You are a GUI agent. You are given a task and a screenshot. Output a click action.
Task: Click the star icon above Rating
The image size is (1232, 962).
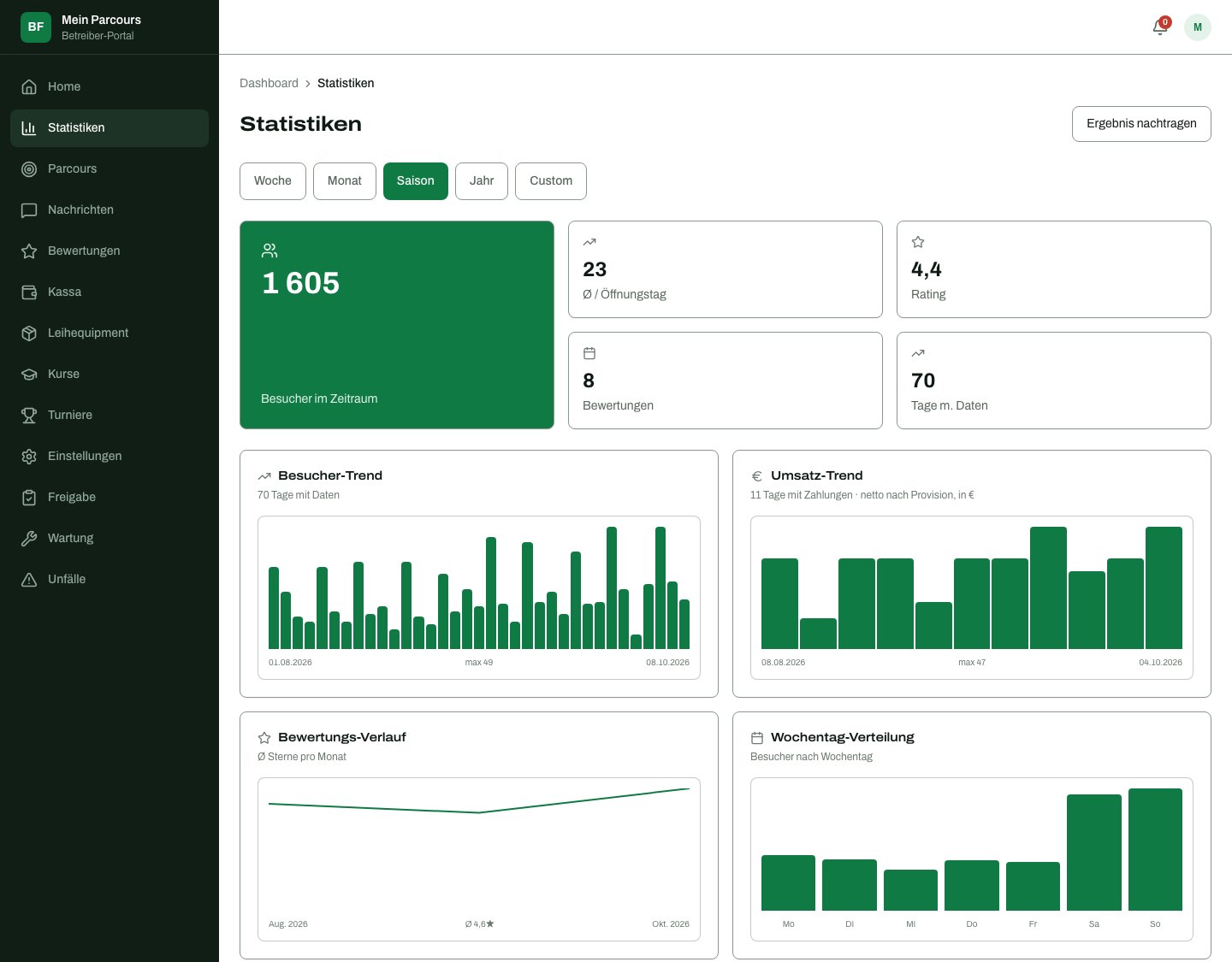click(918, 242)
